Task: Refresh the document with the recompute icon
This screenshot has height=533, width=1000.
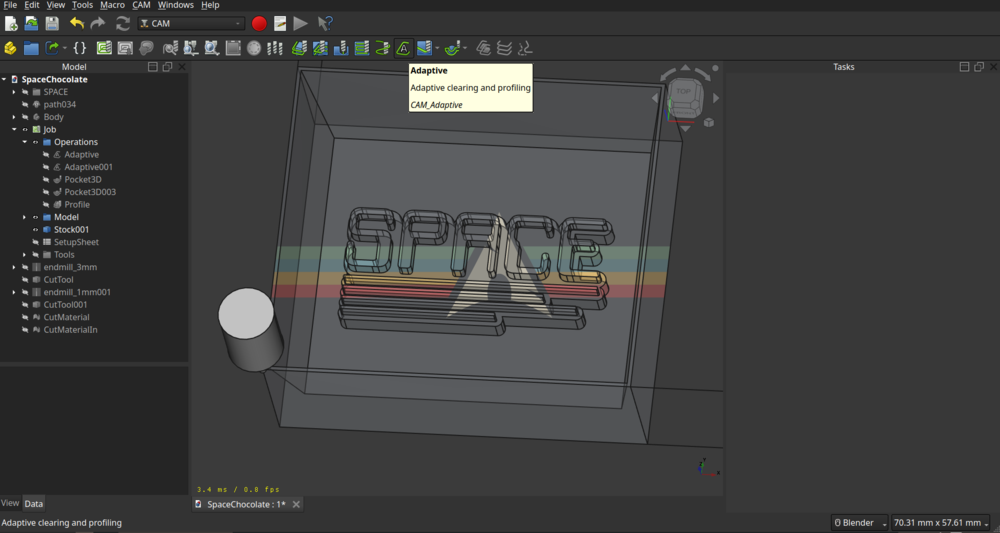Action: (122, 24)
